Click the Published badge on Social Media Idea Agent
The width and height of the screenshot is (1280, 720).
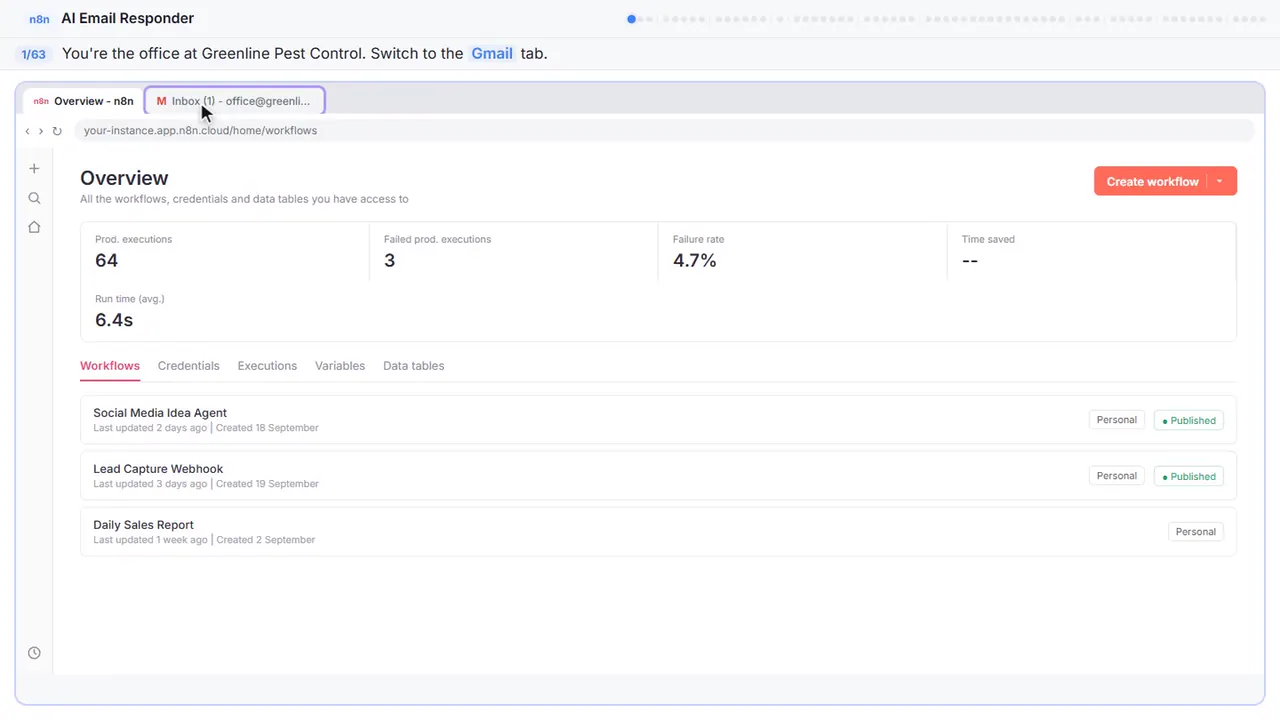1189,421
